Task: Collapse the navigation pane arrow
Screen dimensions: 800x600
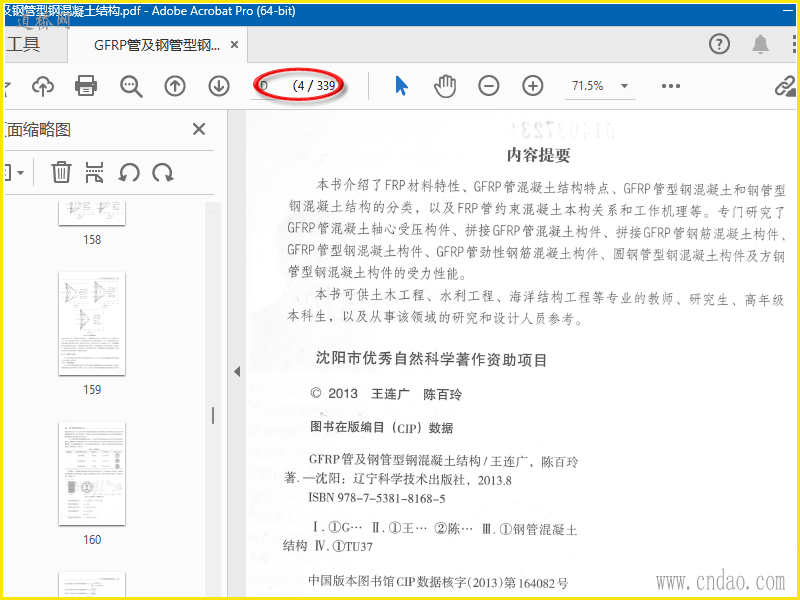Action: tap(237, 371)
